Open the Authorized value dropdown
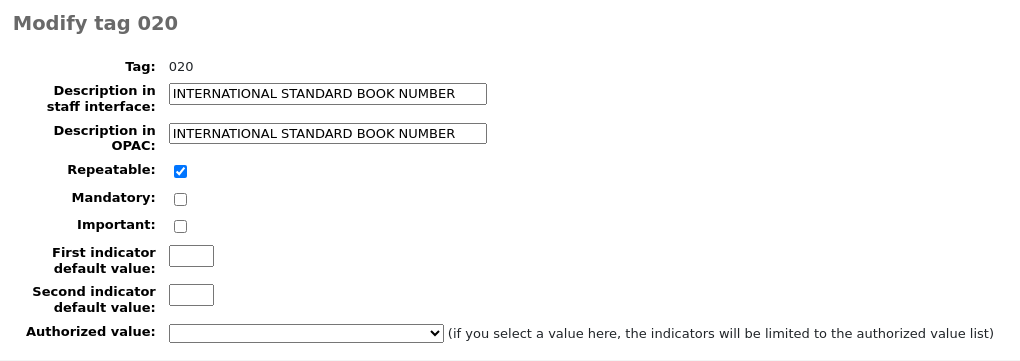Image resolution: width=1020 pixels, height=361 pixels. (x=306, y=334)
